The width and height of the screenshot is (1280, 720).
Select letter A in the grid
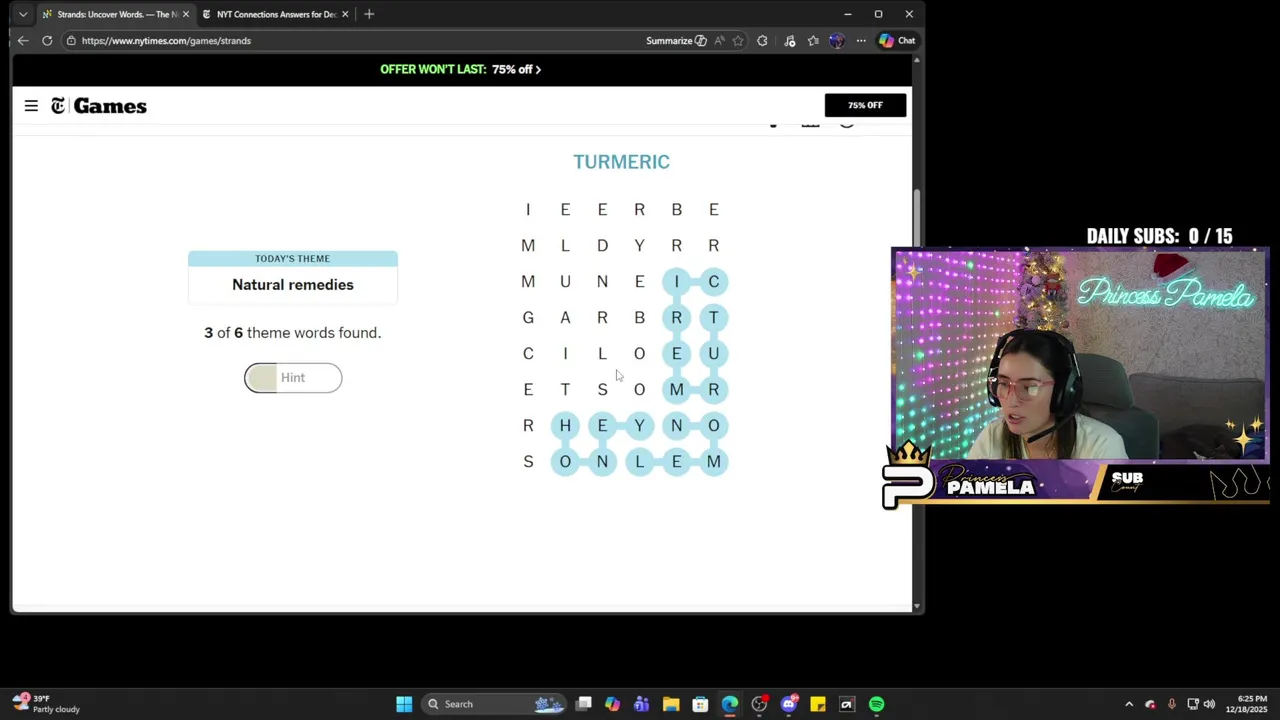click(x=565, y=317)
